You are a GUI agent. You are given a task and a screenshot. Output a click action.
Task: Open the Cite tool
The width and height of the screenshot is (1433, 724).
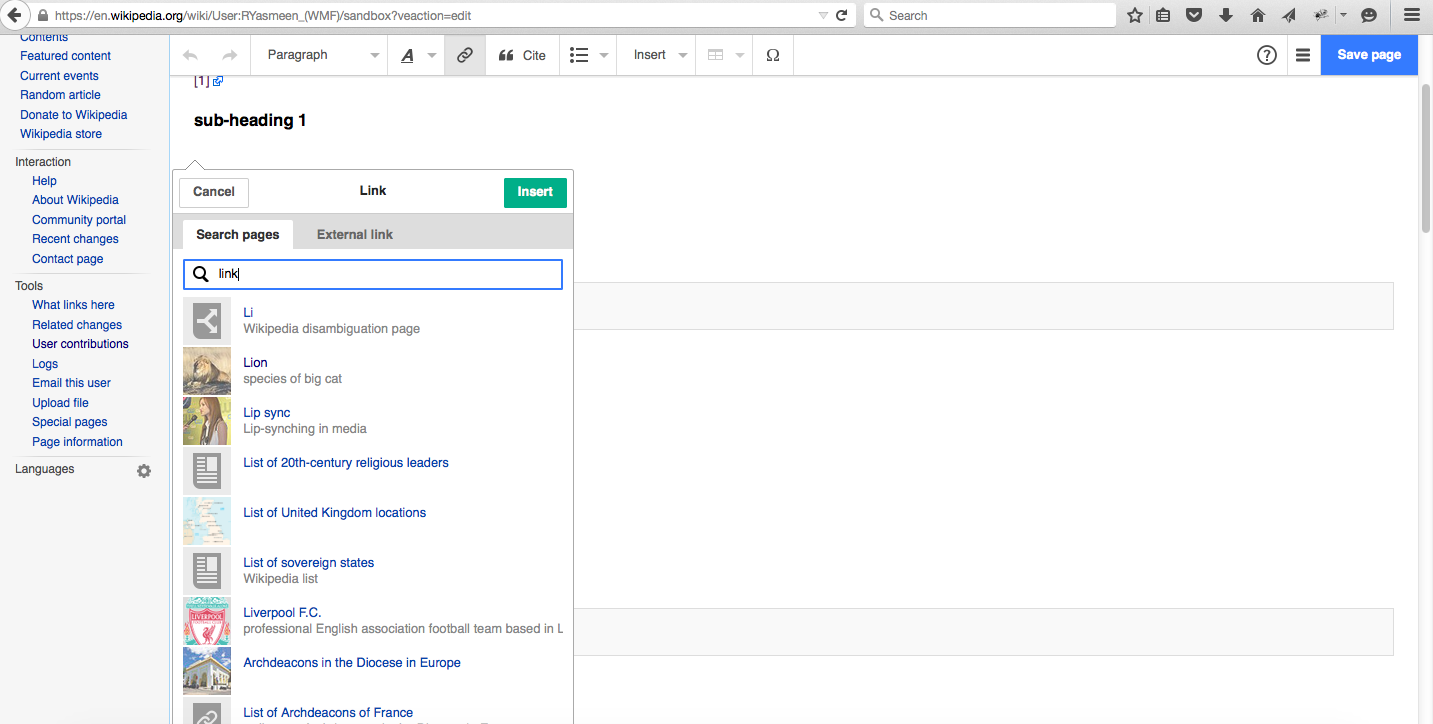522,55
